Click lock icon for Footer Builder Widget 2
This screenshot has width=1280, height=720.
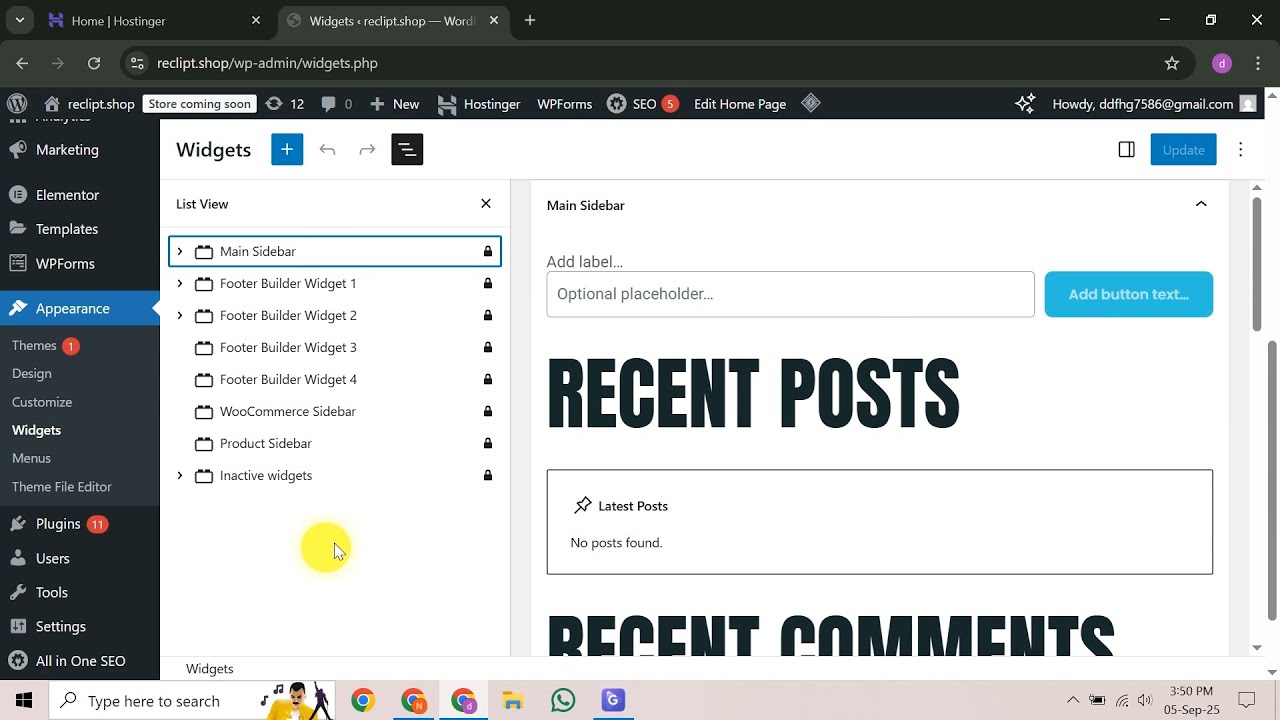click(488, 315)
